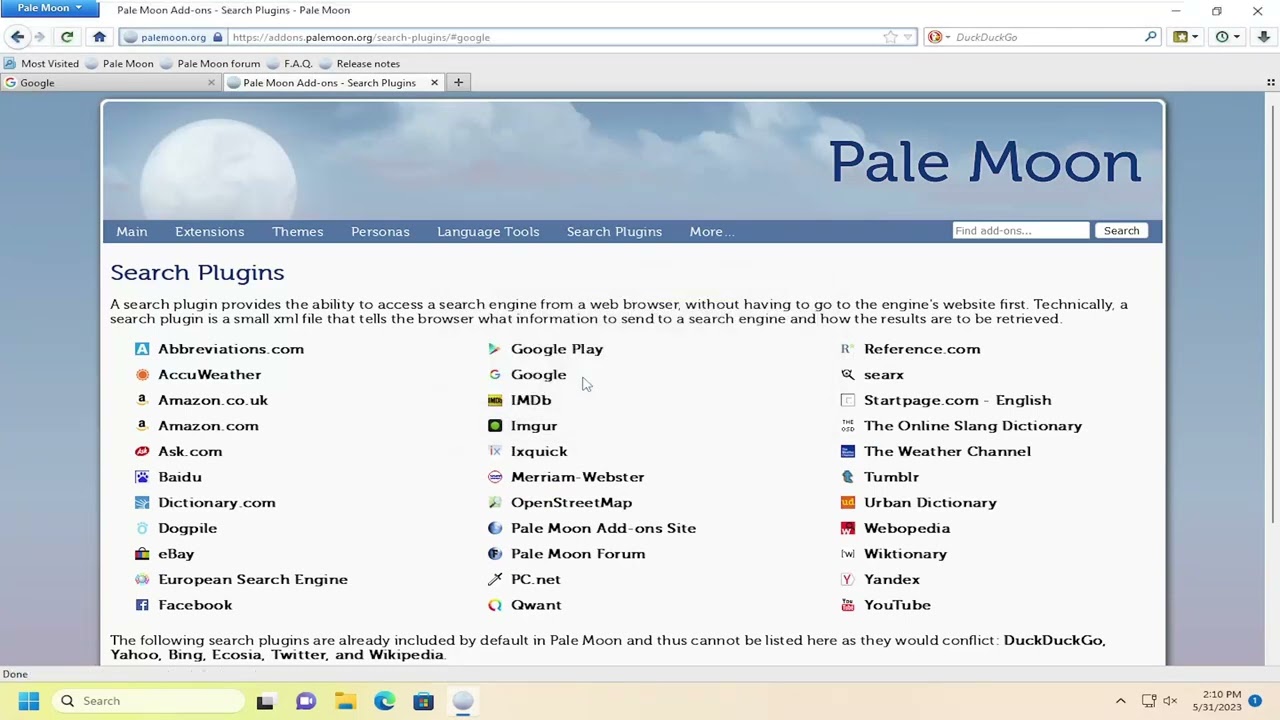Expand the address bar history dropdown arrow
Screen dimensions: 1280x720
point(908,37)
